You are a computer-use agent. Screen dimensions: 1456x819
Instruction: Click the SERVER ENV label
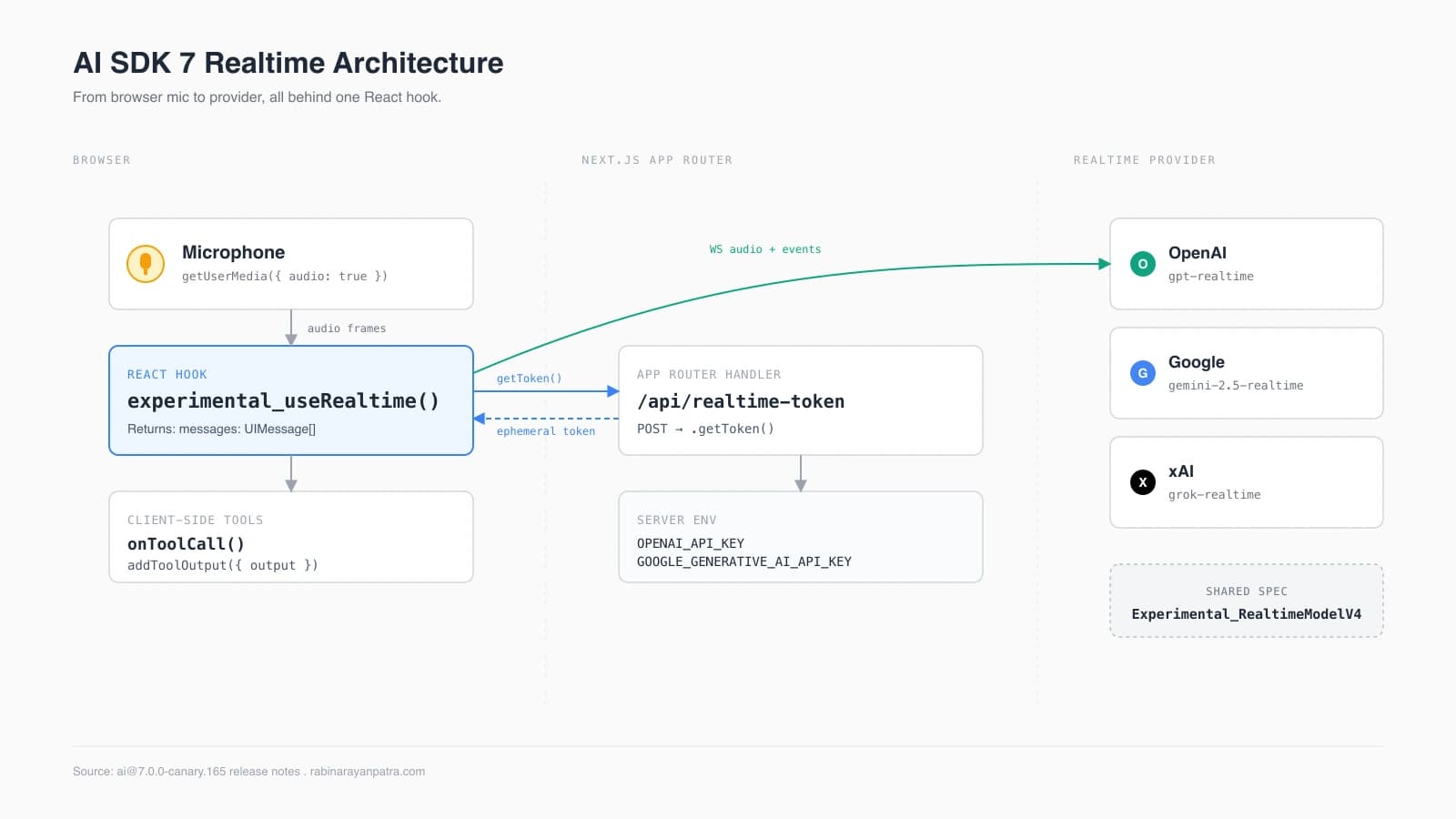677,520
